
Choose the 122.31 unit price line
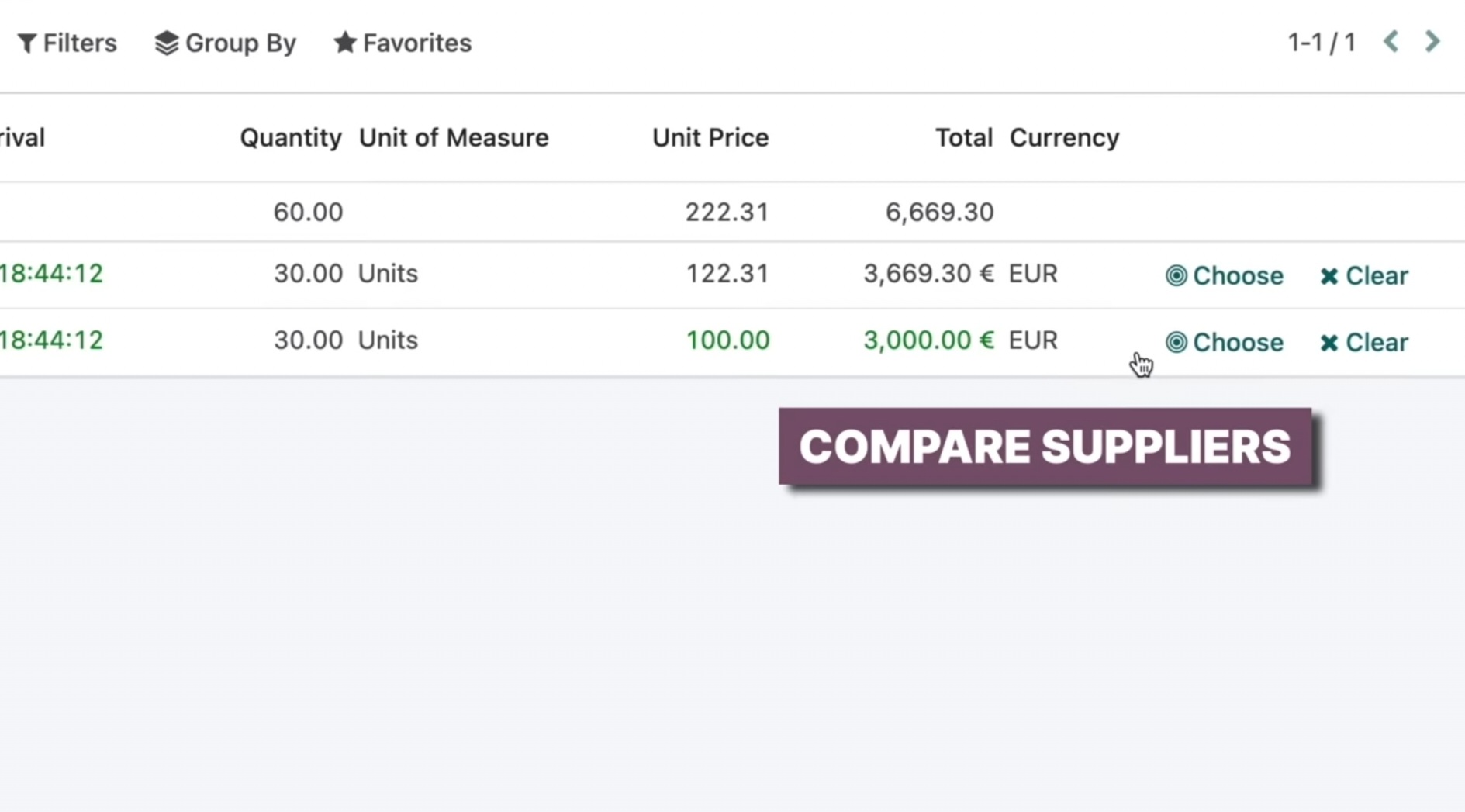(x=1224, y=275)
